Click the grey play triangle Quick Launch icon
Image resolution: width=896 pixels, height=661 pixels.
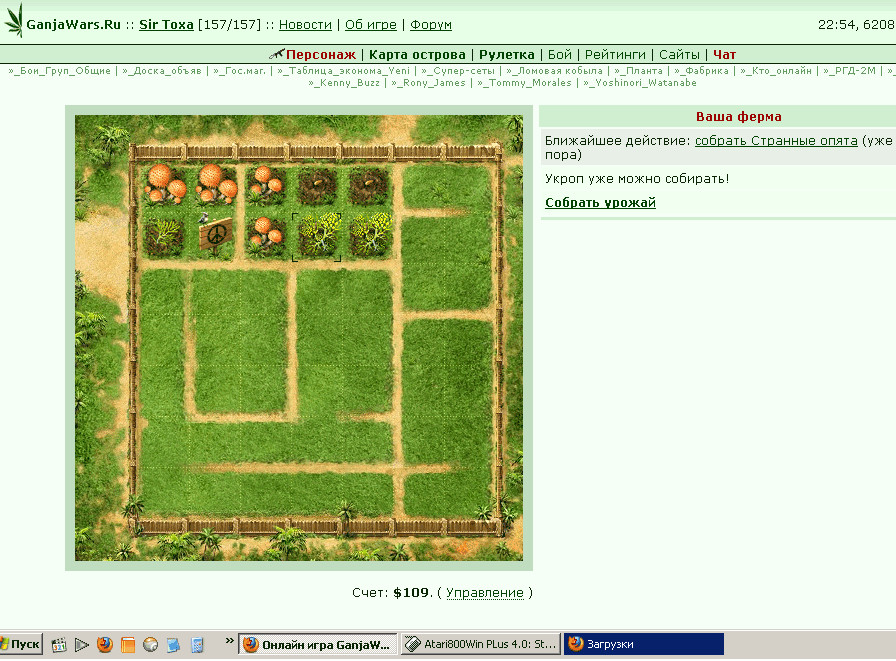point(82,645)
